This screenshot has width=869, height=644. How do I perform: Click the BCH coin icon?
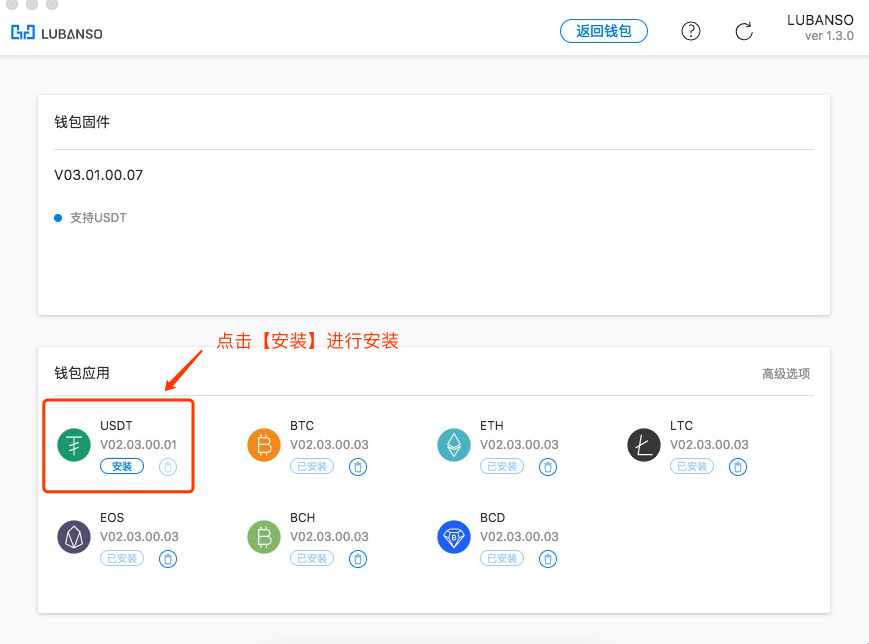click(264, 537)
